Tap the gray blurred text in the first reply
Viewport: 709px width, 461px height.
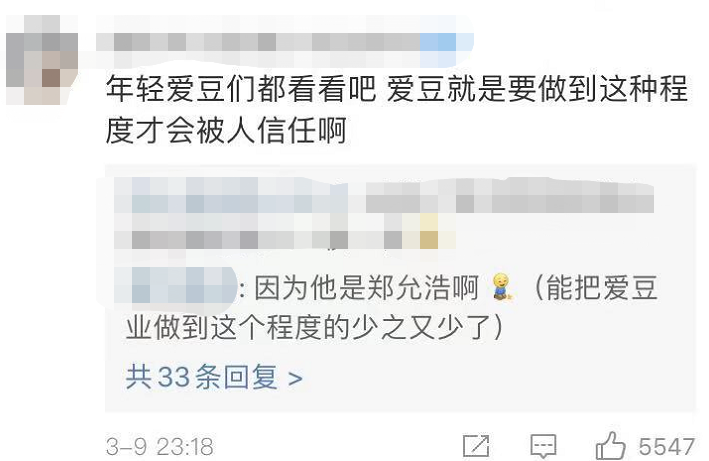[x=510, y=198]
